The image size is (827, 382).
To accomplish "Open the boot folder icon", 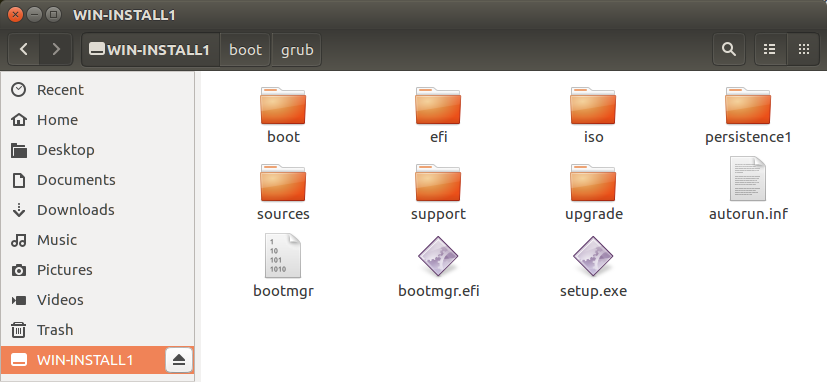I will (x=283, y=106).
